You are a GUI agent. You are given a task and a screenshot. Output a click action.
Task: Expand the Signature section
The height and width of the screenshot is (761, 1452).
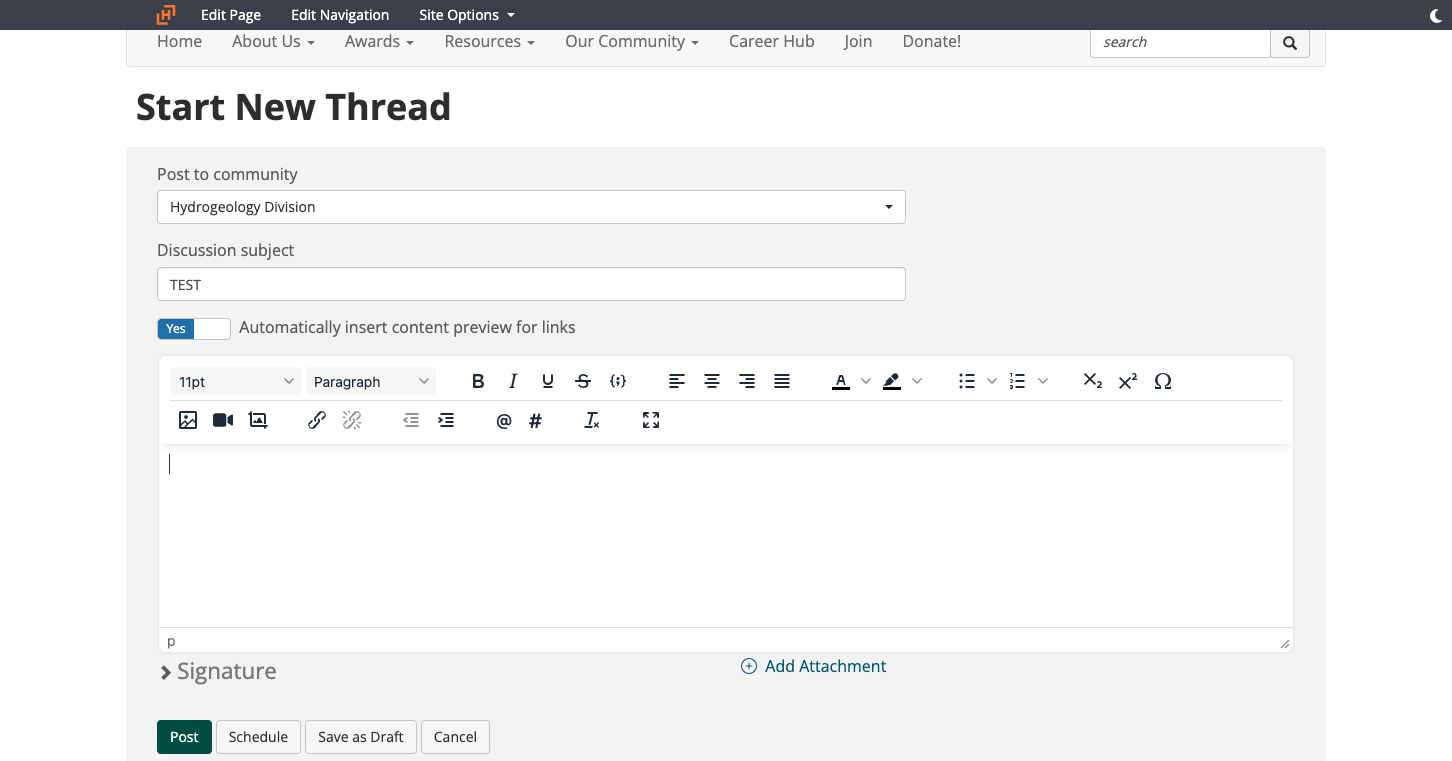point(217,672)
